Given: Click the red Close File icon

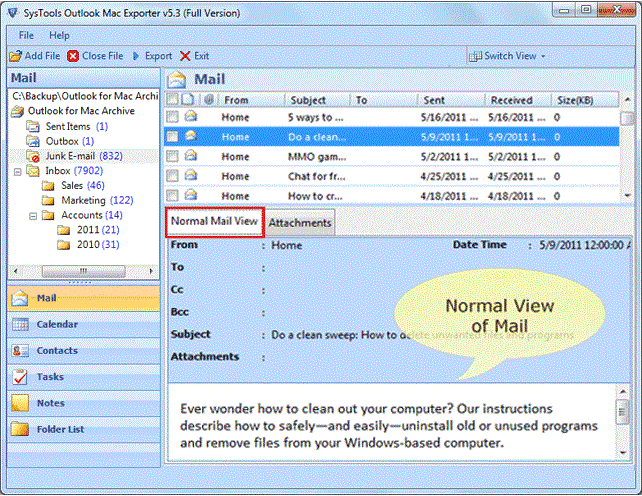Looking at the screenshot, I should [x=73, y=56].
